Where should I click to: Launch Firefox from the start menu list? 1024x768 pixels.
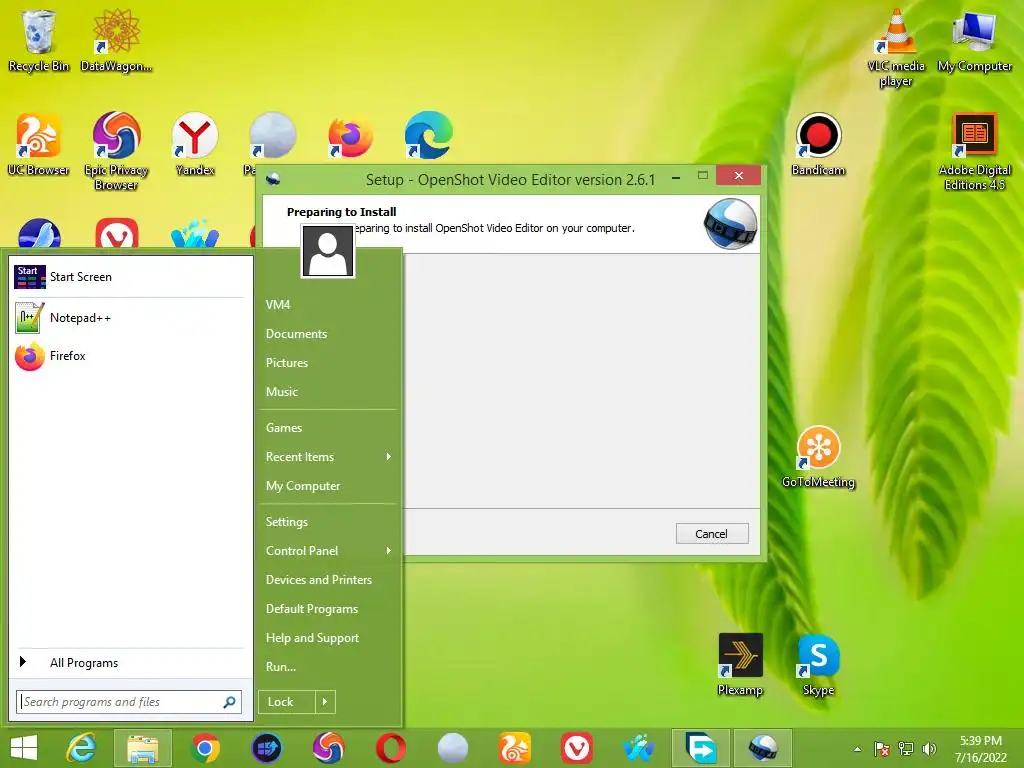131,356
